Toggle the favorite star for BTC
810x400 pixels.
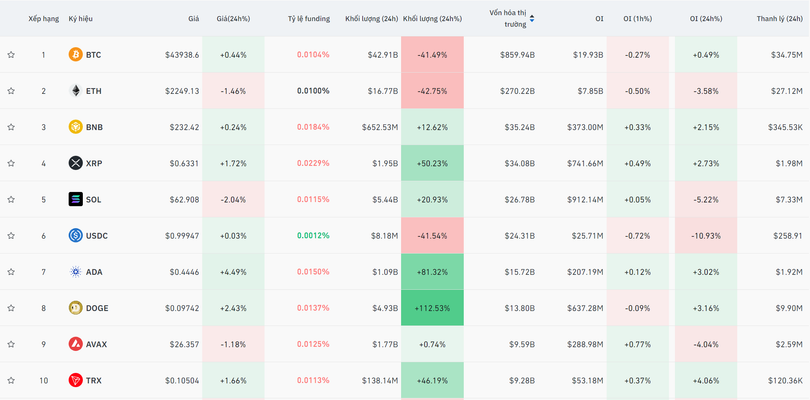pos(11,55)
